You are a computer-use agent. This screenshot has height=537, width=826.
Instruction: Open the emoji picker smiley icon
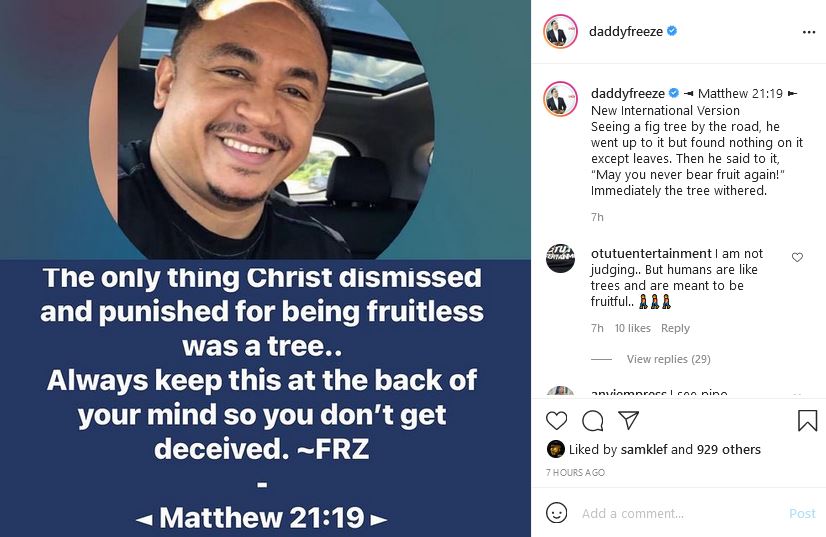(556, 513)
